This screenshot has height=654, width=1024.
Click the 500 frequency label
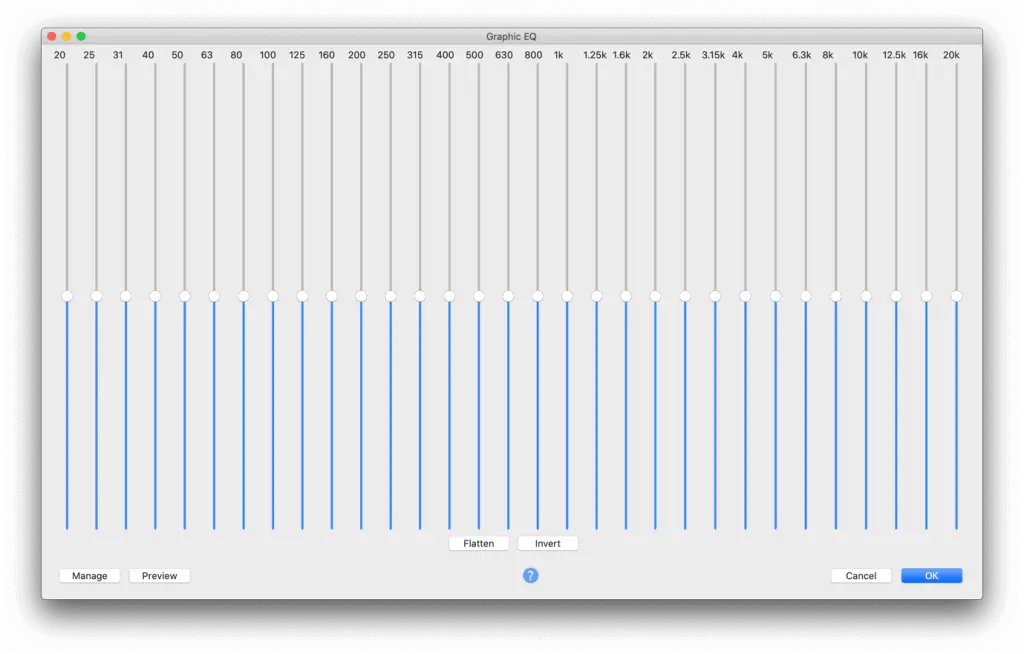click(x=474, y=55)
